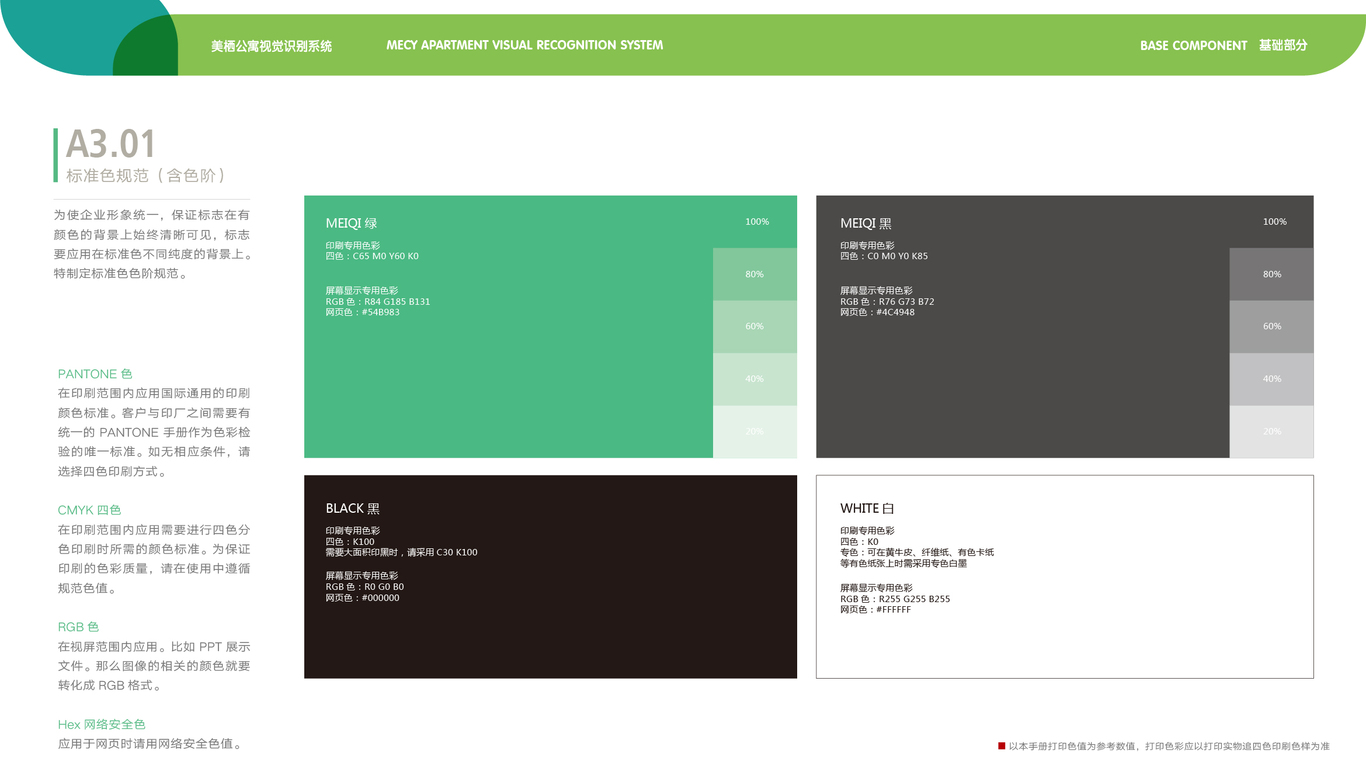The height and width of the screenshot is (768, 1366).
Task: Select the 80% tint swatch of MEIQI green
Action: (755, 274)
